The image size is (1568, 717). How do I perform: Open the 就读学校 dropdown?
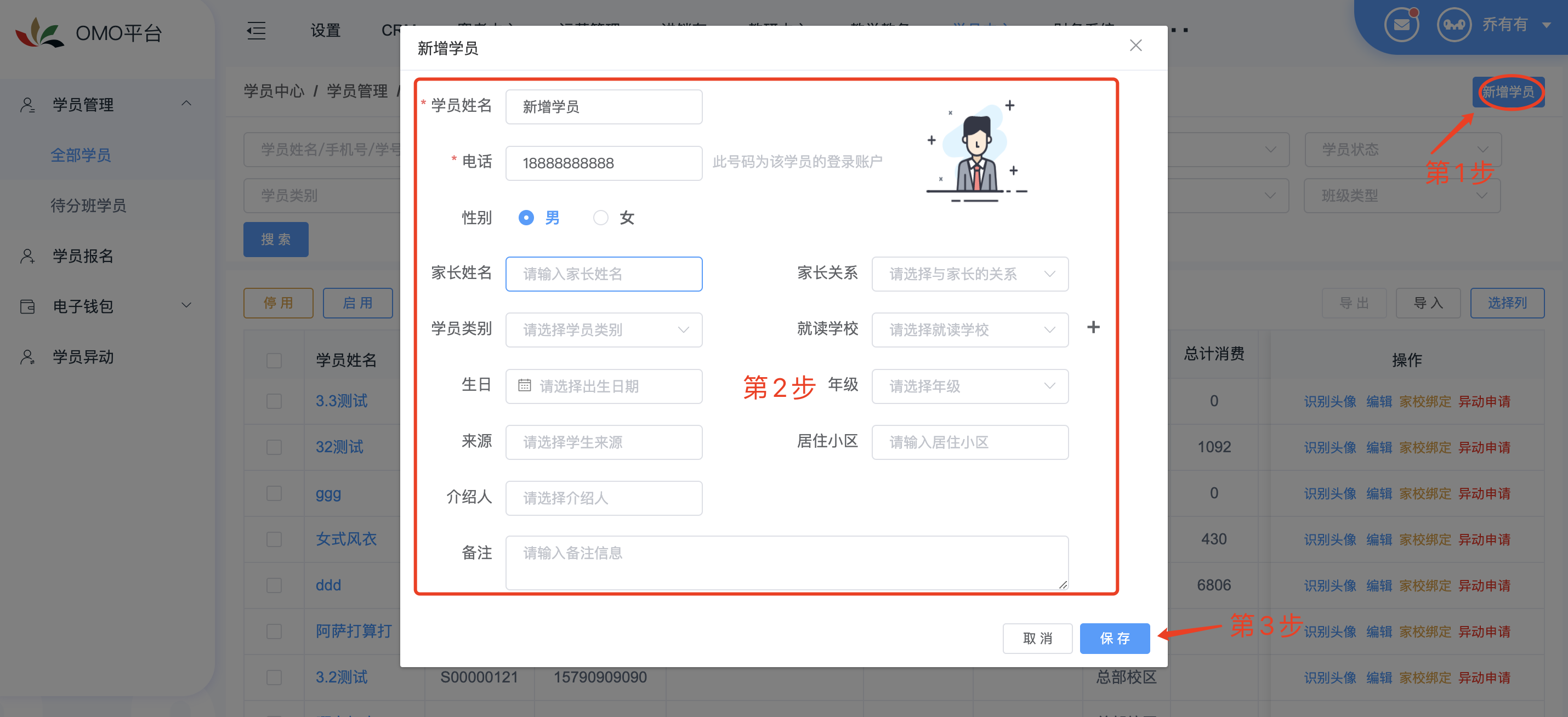coord(970,330)
